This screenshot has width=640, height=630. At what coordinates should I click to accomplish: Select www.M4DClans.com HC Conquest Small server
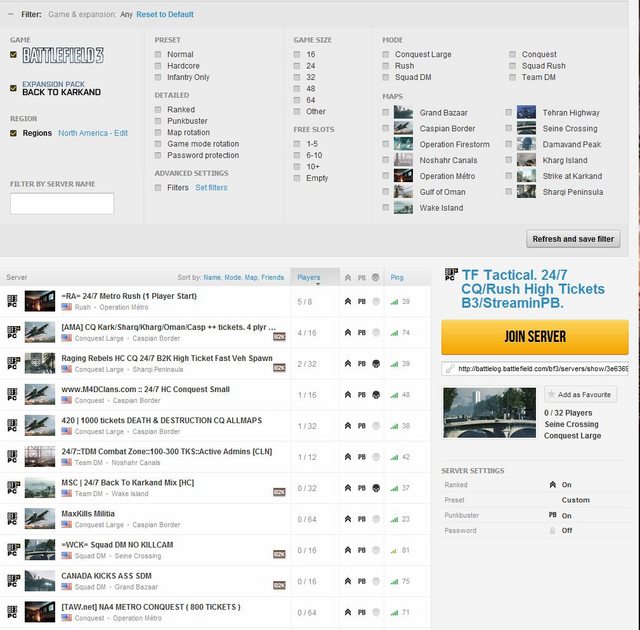pos(215,395)
